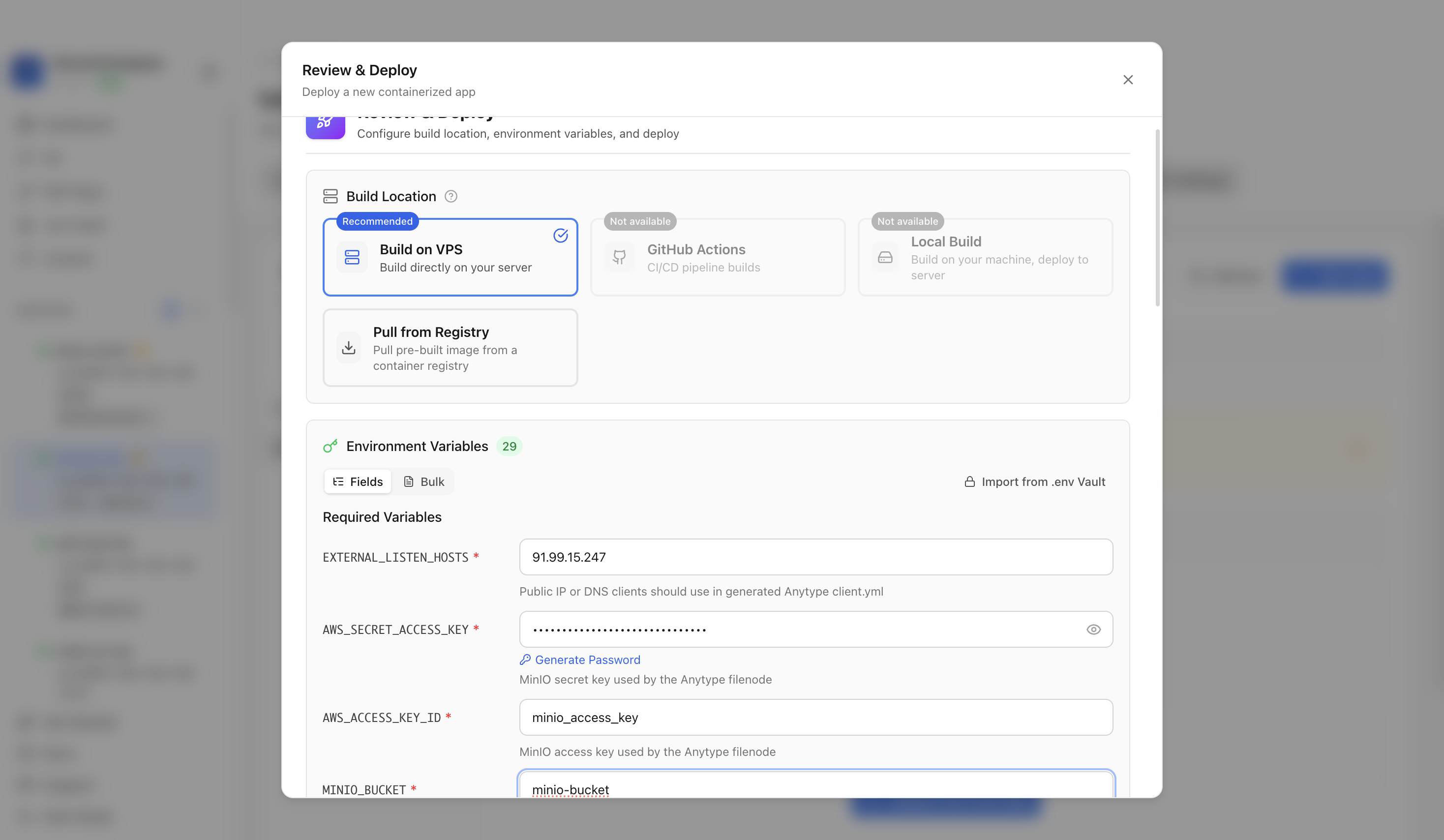Image resolution: width=1444 pixels, height=840 pixels.
Task: Select the Local Build option
Action: pos(985,257)
